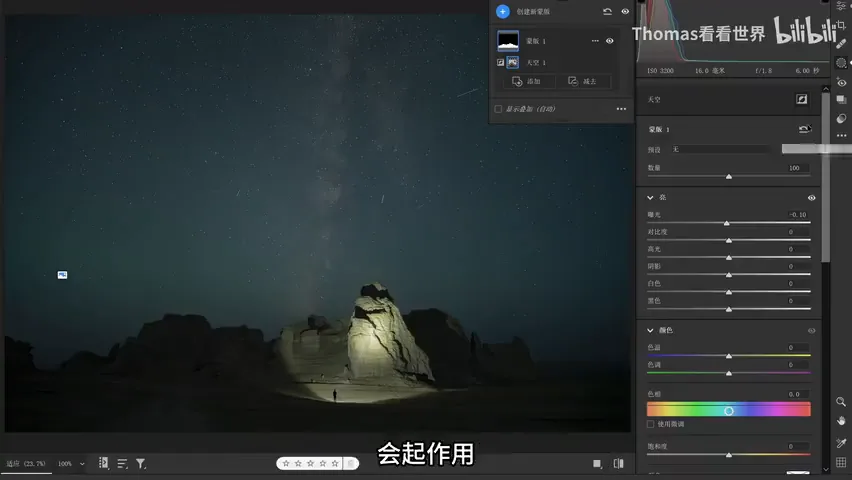Select the Masking tool icon
The height and width of the screenshot is (480, 852).
pyautogui.click(x=841, y=63)
